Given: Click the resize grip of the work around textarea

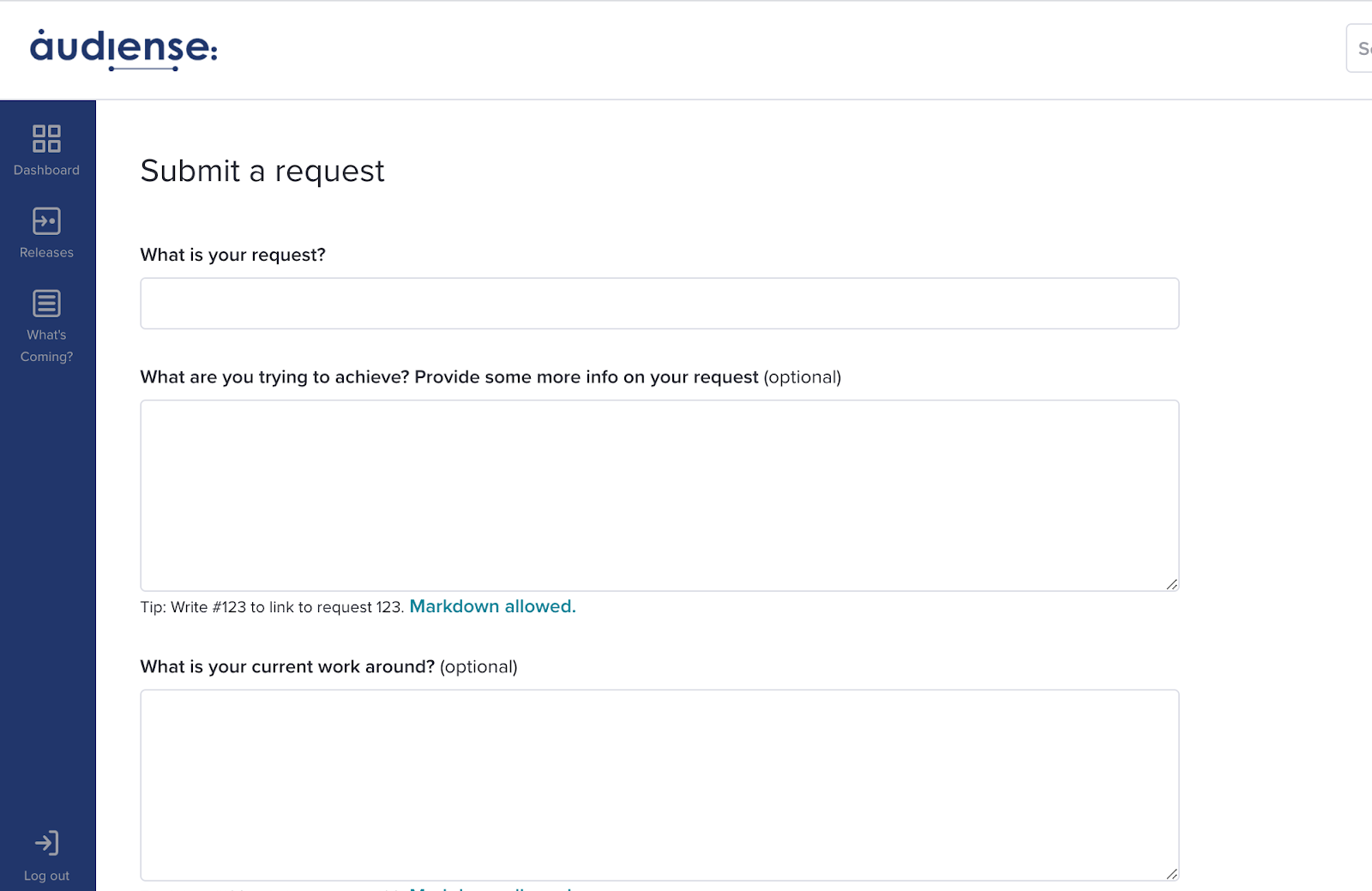Looking at the screenshot, I should tap(1171, 874).
